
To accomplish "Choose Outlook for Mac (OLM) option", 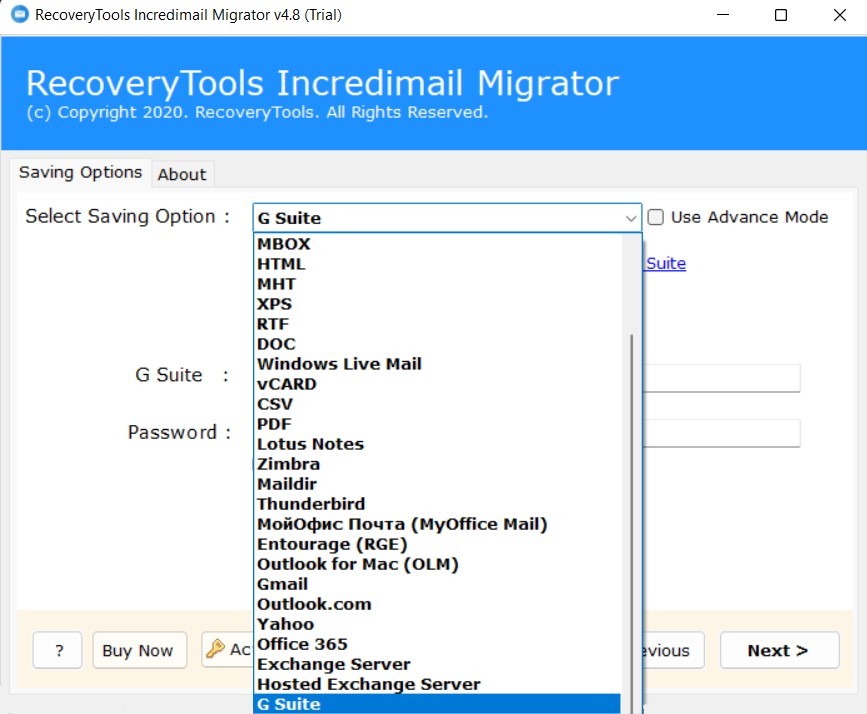I will click(357, 564).
